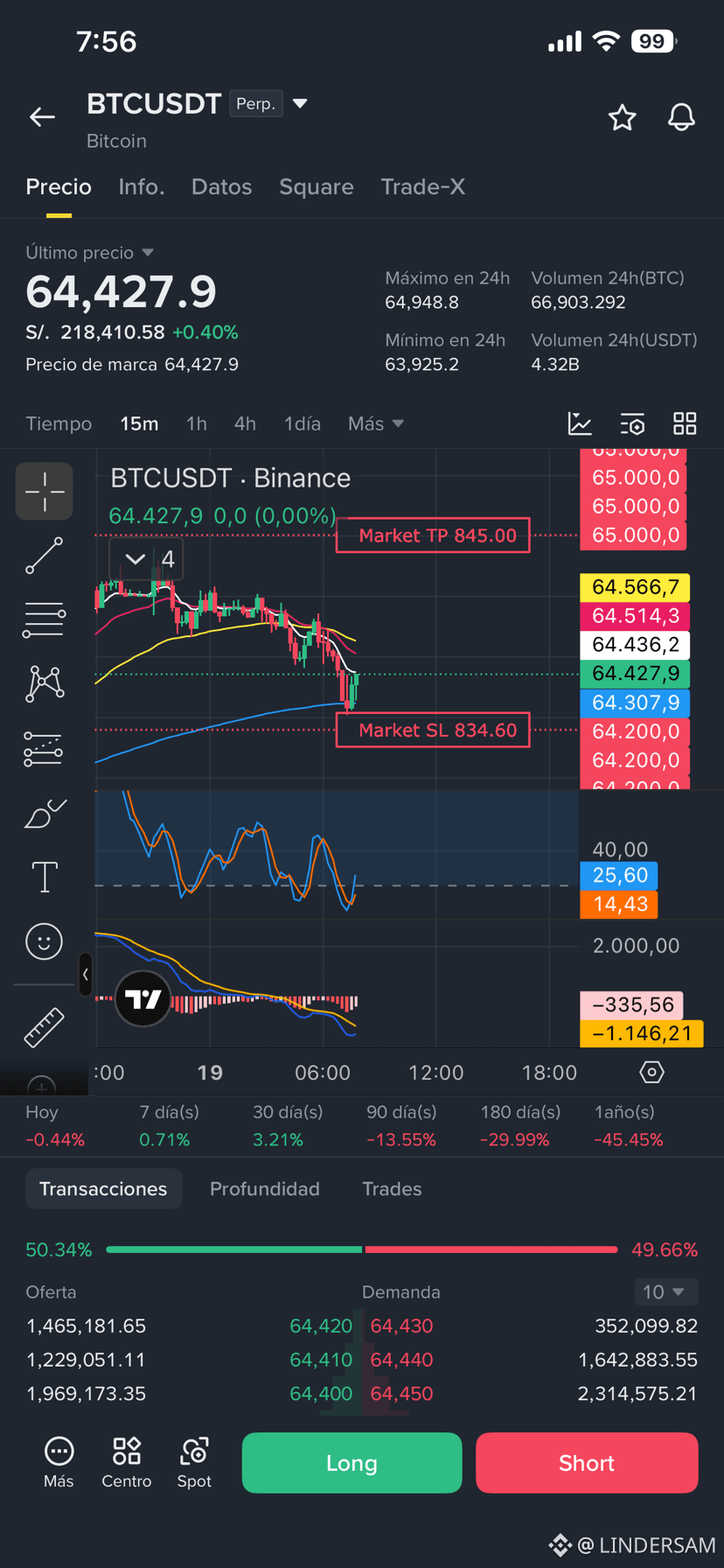The image size is (724, 1568).
Task: Change order book depth dropdown 10
Action: [x=665, y=1291]
